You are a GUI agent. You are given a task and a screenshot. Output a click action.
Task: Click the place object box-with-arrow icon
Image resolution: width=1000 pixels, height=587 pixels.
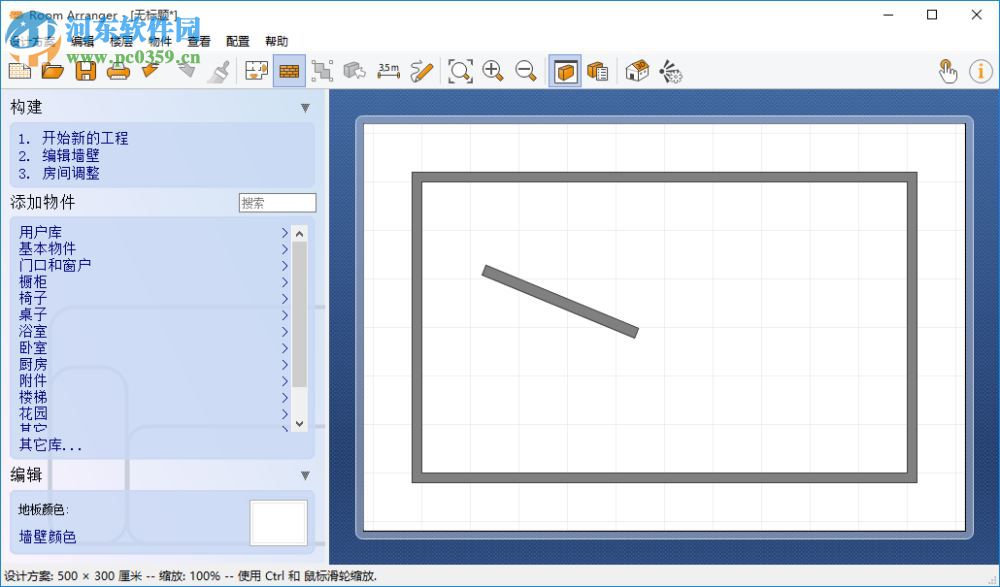[355, 71]
